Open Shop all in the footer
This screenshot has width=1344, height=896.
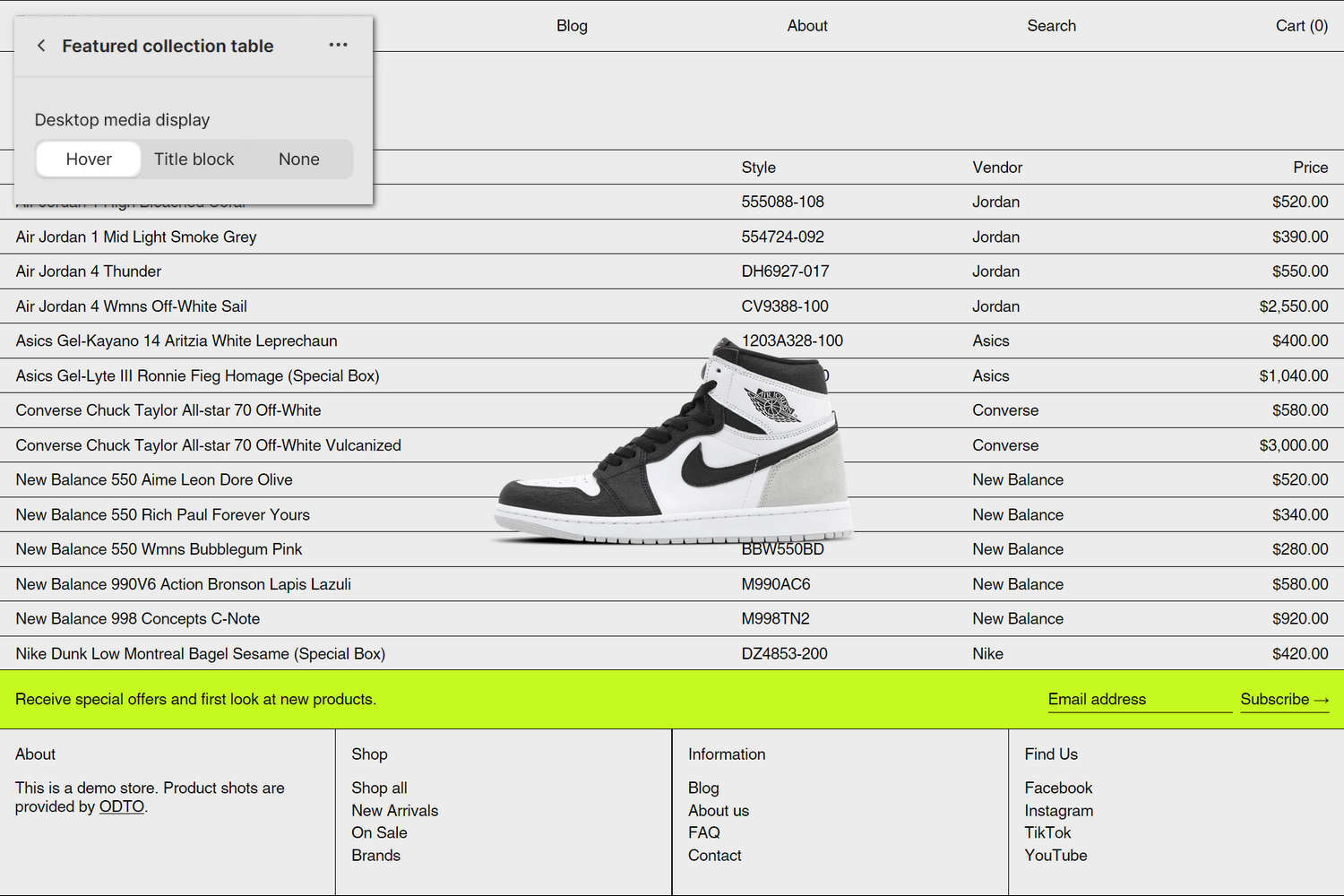tap(379, 788)
